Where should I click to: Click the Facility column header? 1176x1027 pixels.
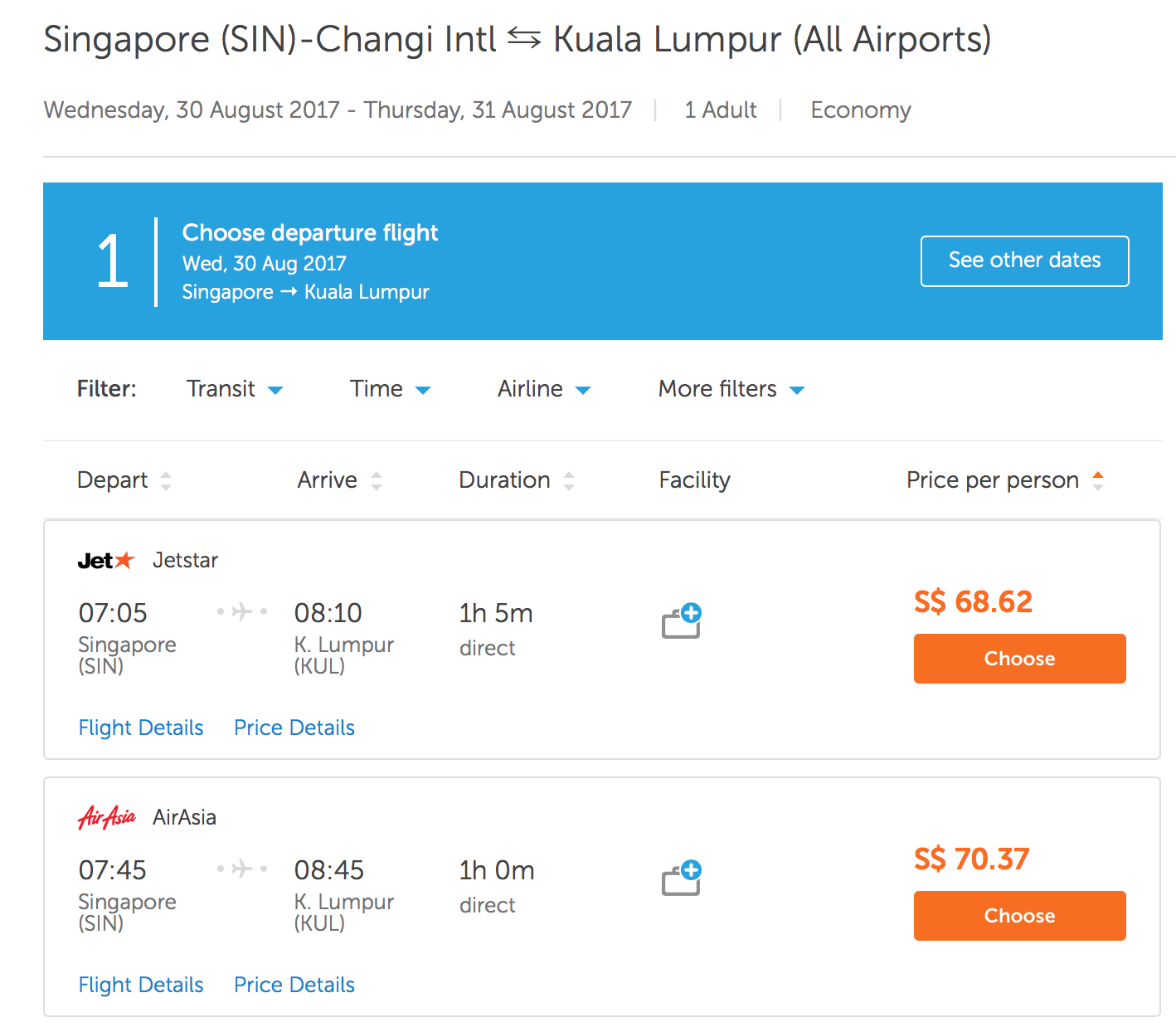pos(694,480)
